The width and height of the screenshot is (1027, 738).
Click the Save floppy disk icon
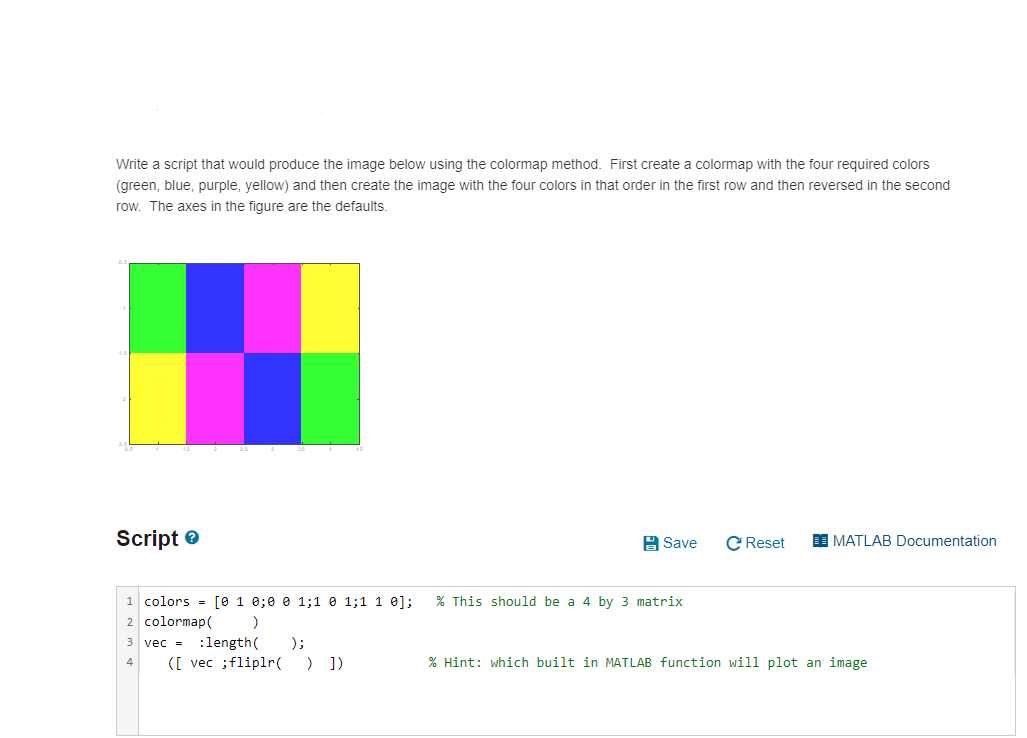pos(652,542)
